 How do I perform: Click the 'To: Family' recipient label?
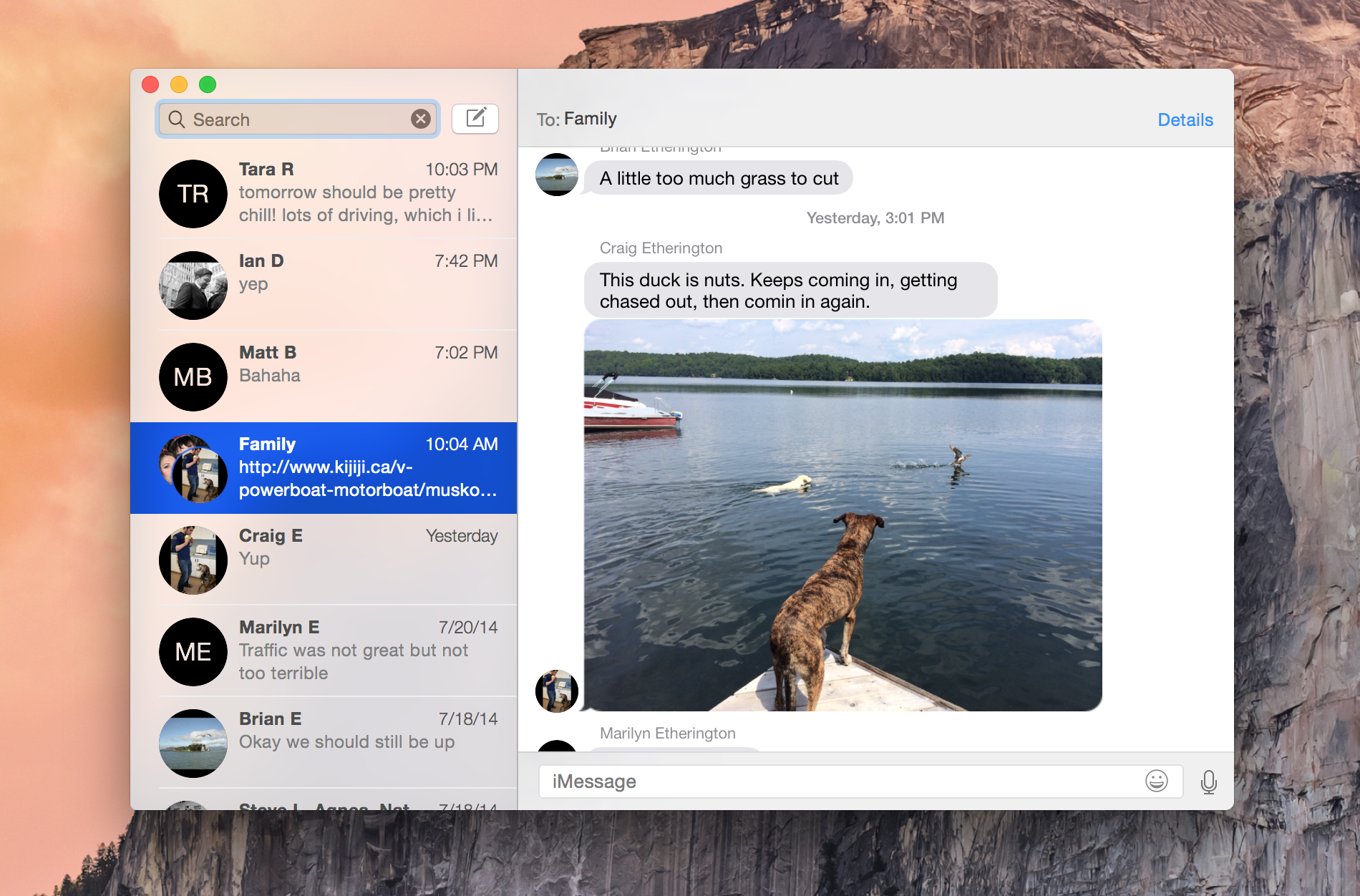point(577,119)
